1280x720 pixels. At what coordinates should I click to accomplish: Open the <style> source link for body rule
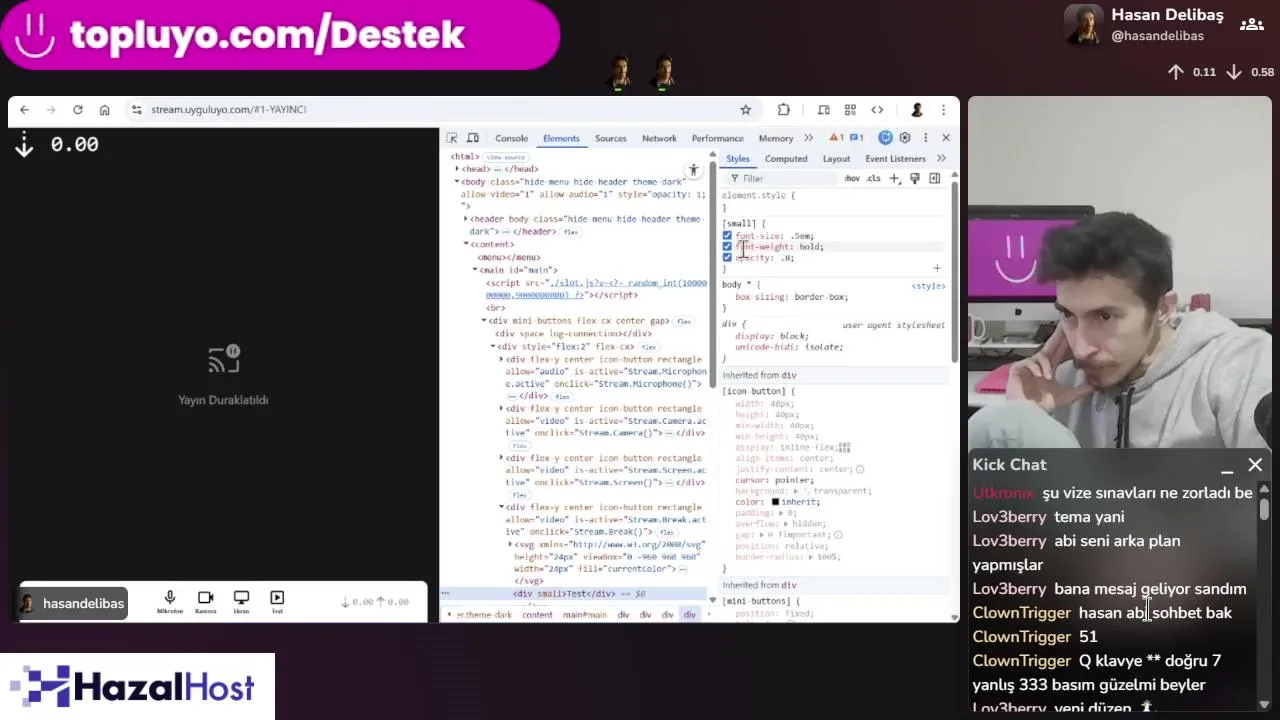coord(928,286)
